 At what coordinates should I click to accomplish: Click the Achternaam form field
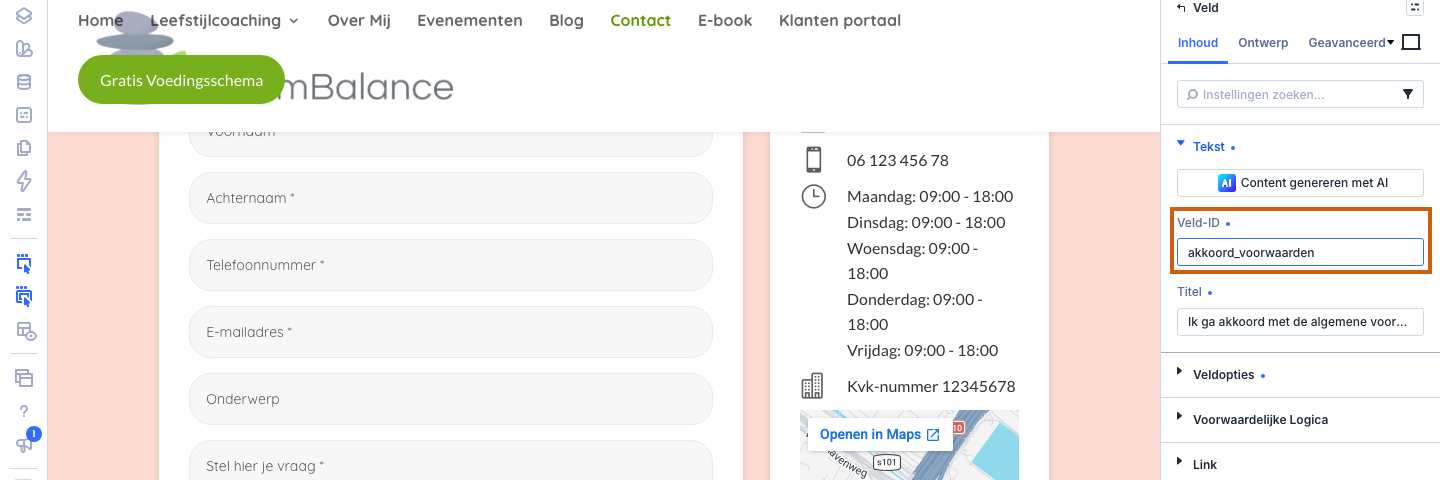[451, 198]
